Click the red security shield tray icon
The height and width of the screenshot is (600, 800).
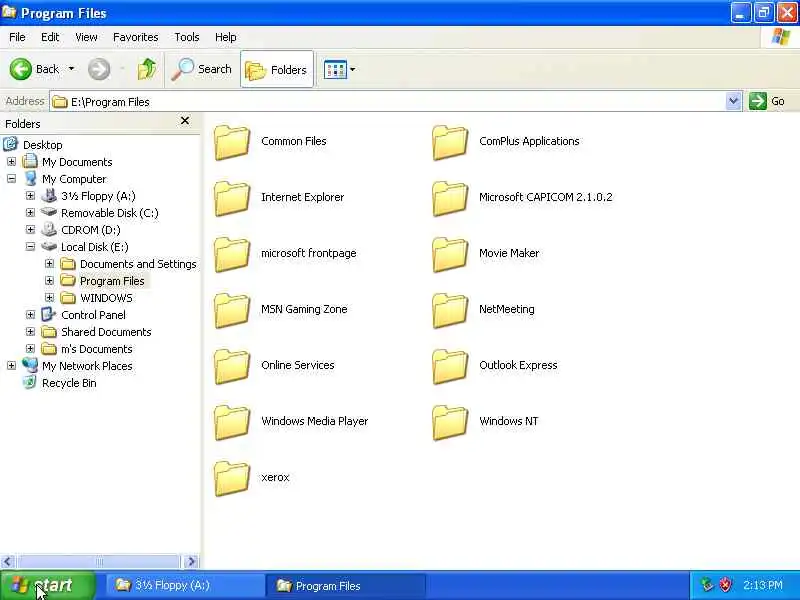click(x=725, y=585)
